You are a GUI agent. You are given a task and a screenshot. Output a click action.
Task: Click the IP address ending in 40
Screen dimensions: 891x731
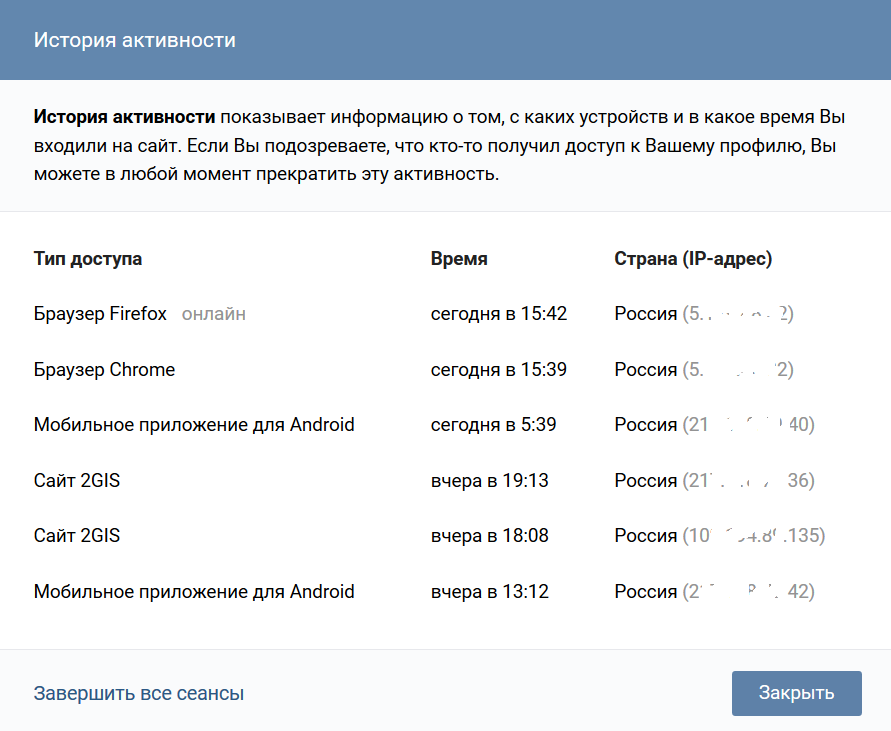click(x=748, y=425)
